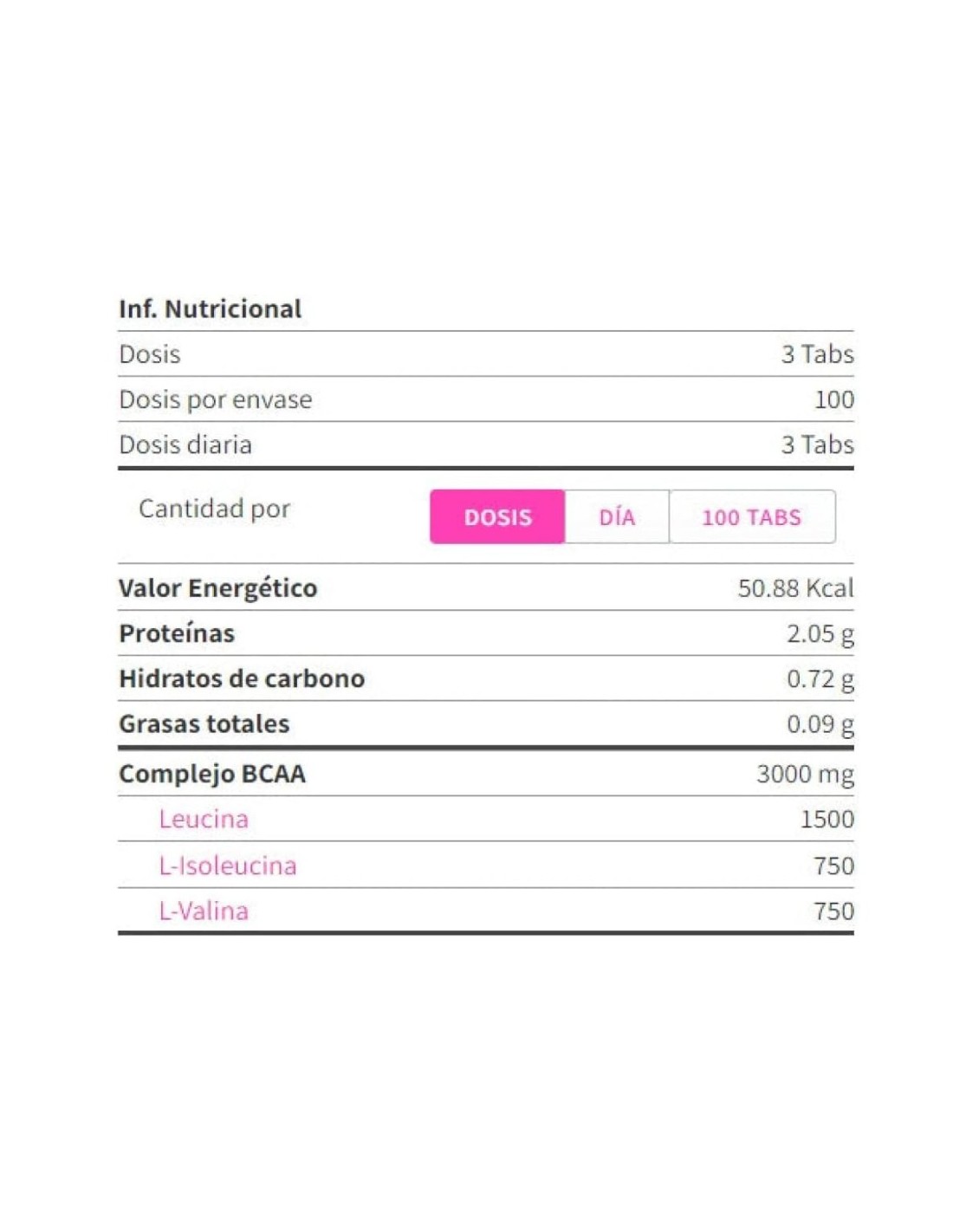Click the Dosis diaria label
953x1232 pixels.
(x=185, y=444)
